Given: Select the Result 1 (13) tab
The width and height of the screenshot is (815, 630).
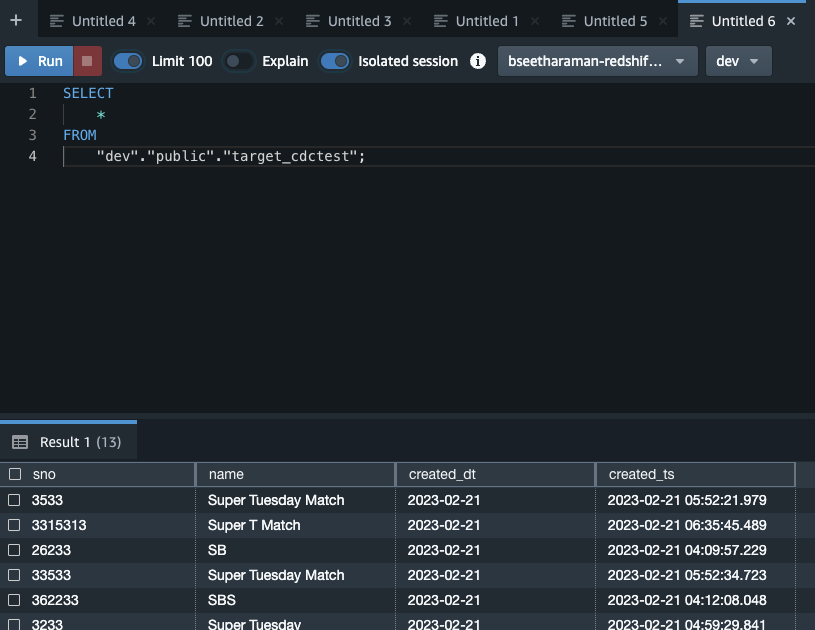Looking at the screenshot, I should pyautogui.click(x=80, y=441).
